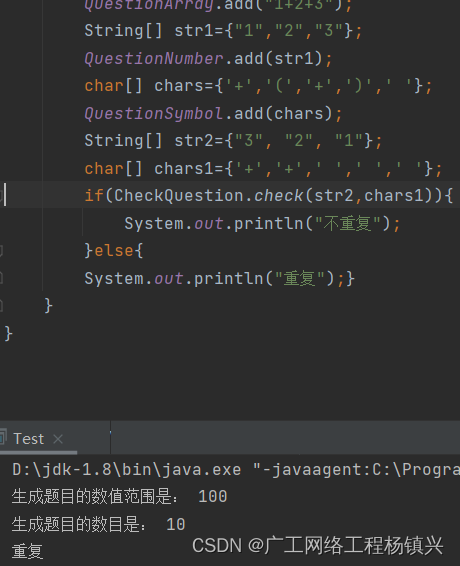This screenshot has width=460, height=566.
Task: Click the "3" literal in str2 array
Action: [249, 140]
